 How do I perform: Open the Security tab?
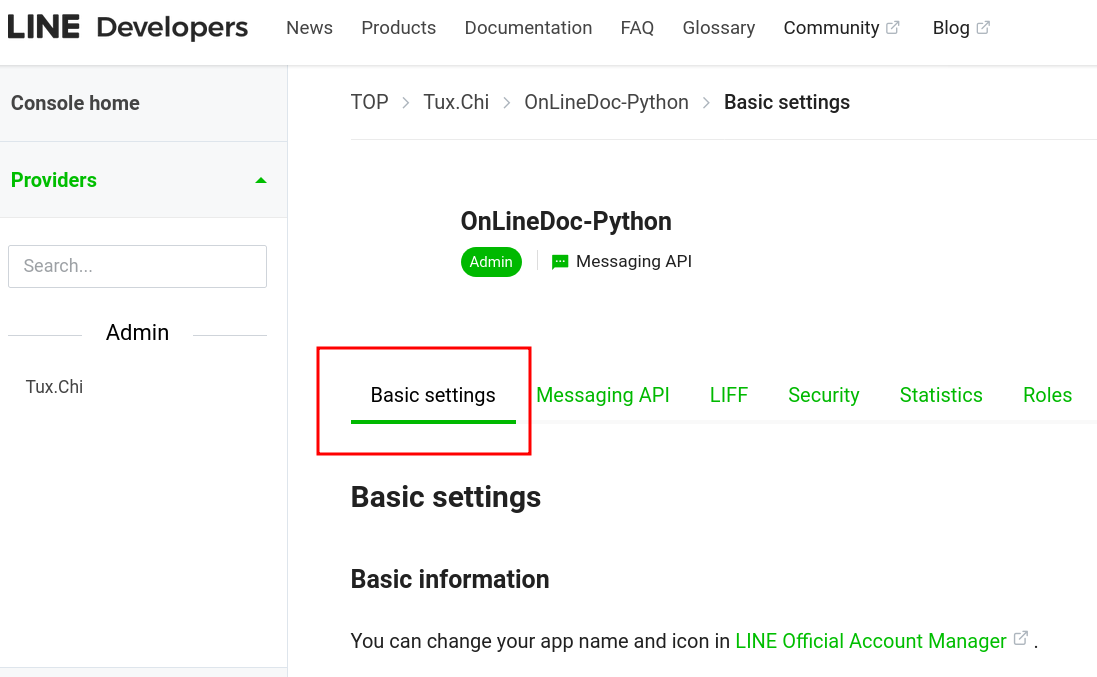click(x=823, y=395)
